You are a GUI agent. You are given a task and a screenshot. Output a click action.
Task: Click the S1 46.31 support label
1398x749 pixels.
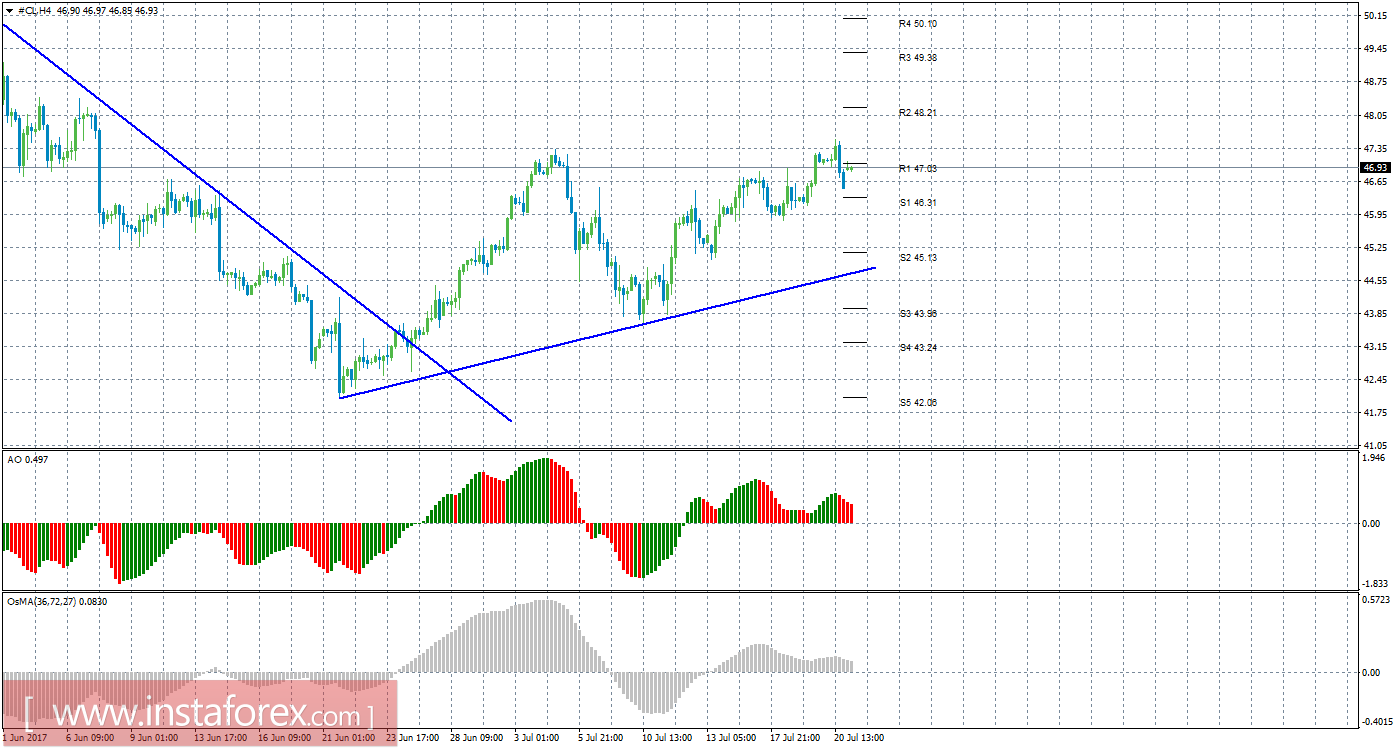point(917,203)
